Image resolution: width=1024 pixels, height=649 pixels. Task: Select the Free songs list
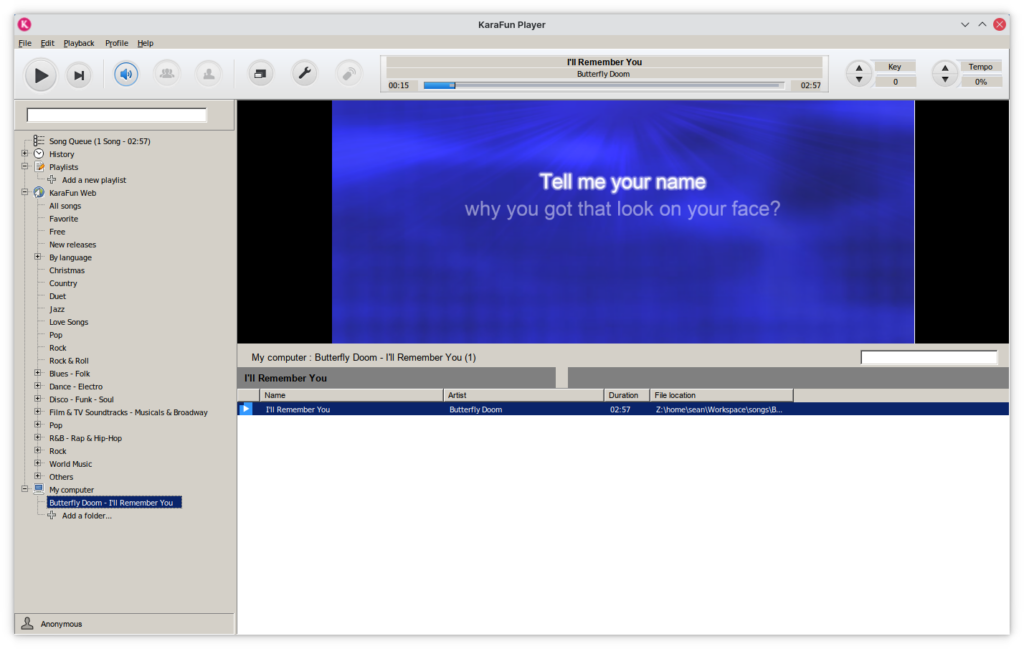pyautogui.click(x=57, y=232)
